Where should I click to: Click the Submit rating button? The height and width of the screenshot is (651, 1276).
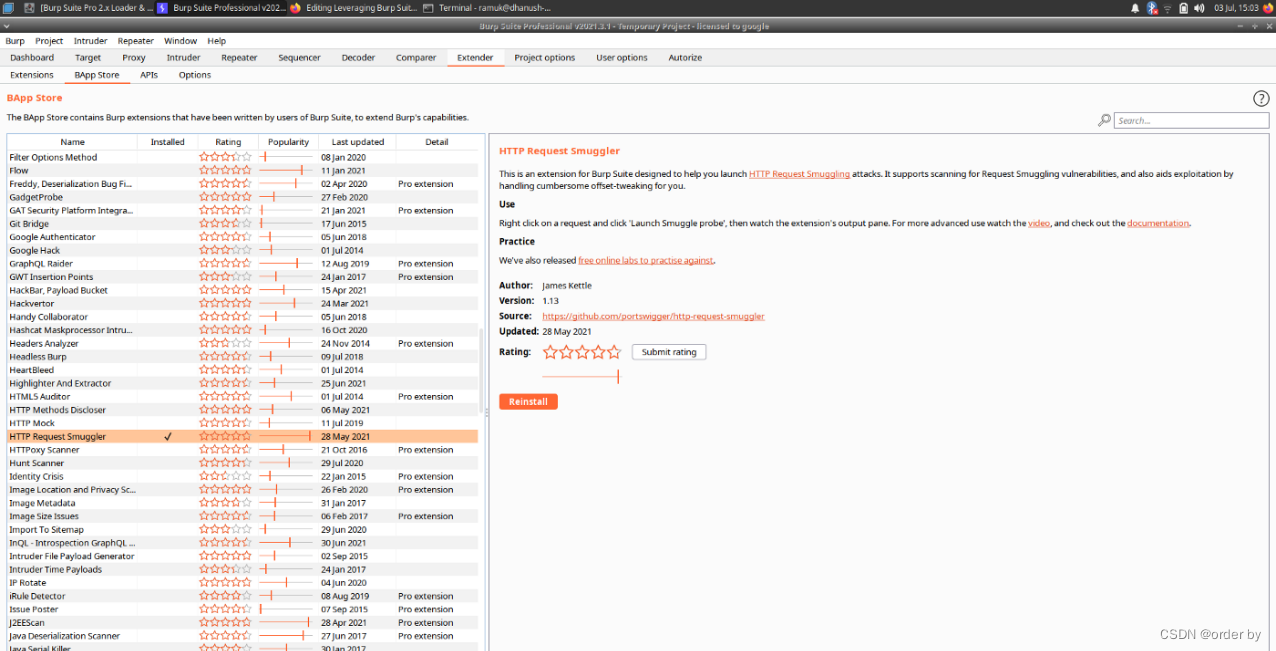tap(669, 352)
